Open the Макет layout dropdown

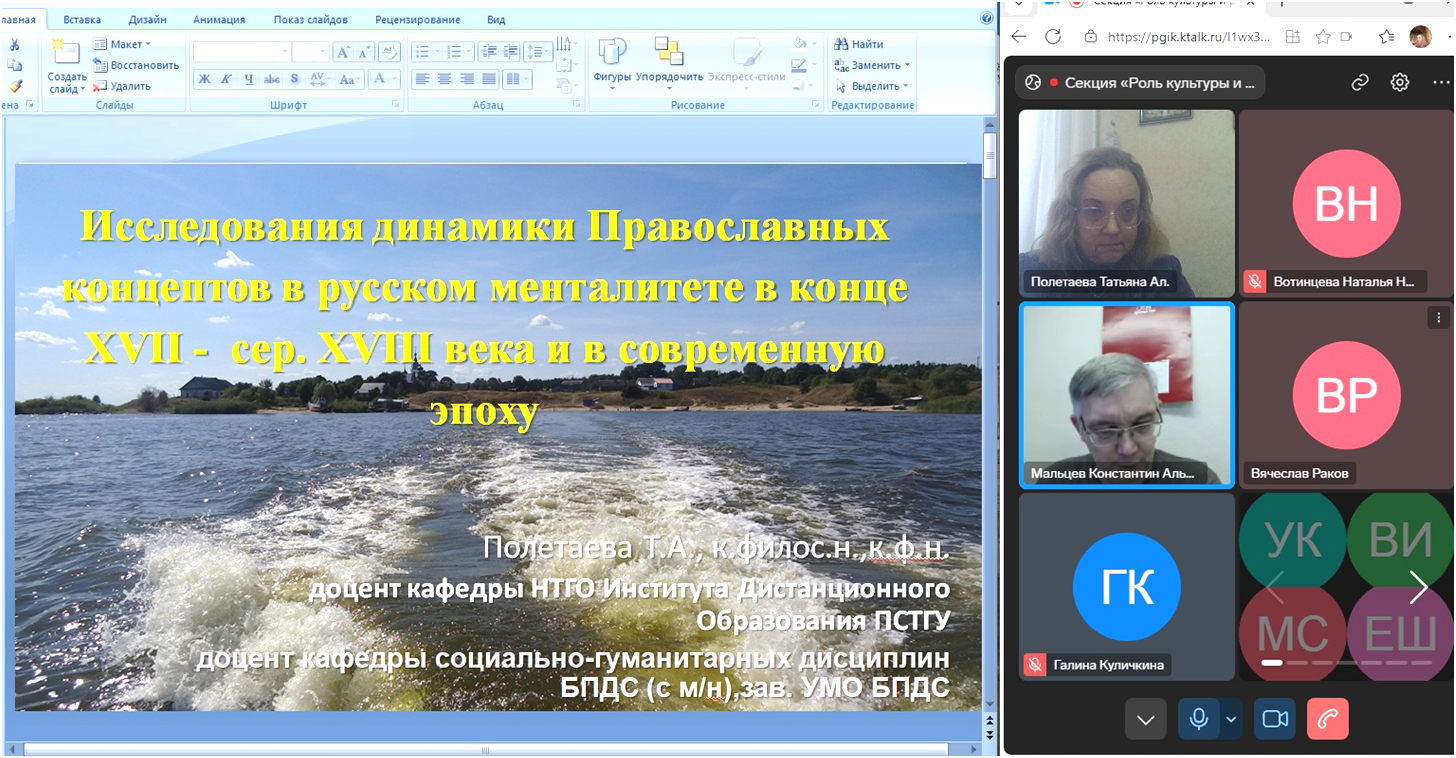point(122,44)
